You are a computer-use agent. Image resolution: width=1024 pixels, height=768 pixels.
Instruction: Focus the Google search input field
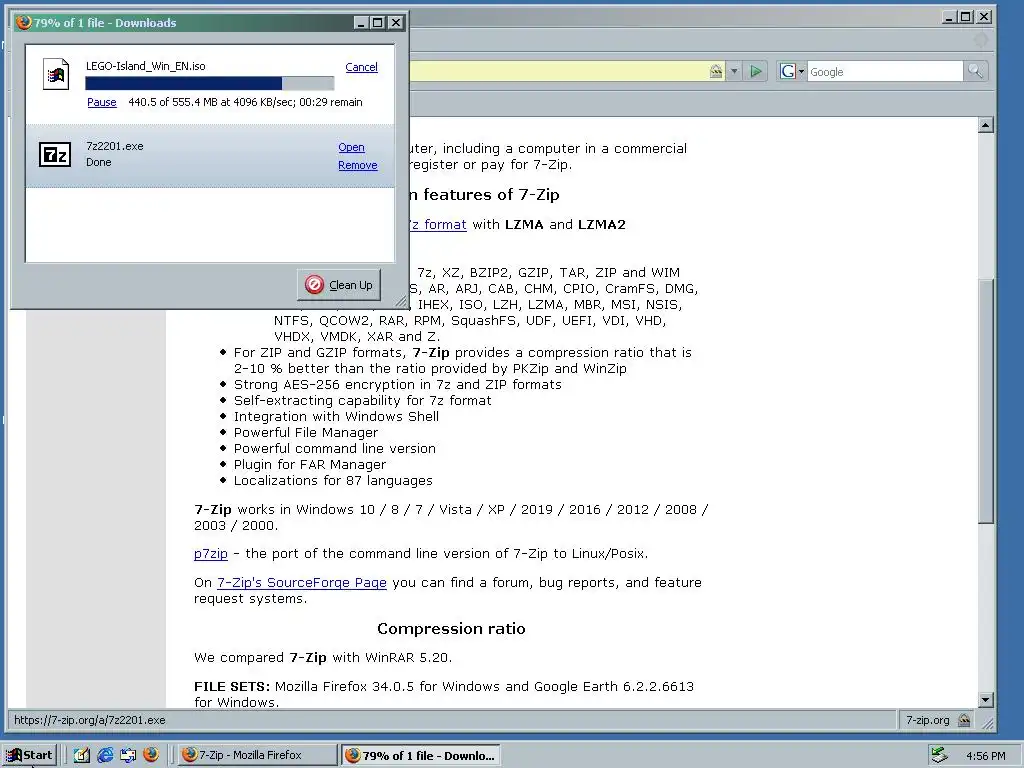tap(885, 71)
